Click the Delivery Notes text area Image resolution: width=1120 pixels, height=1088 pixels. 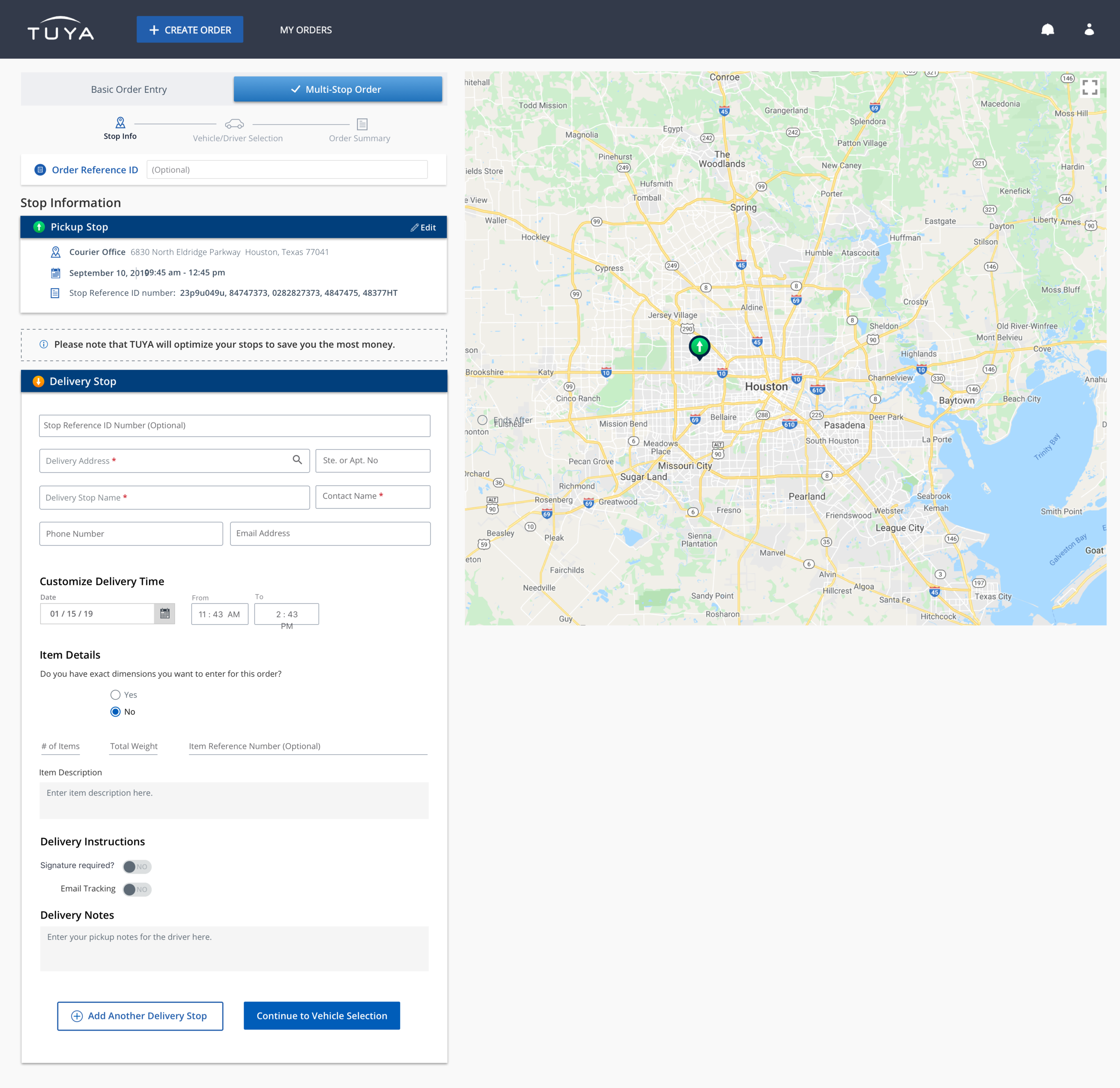234,949
